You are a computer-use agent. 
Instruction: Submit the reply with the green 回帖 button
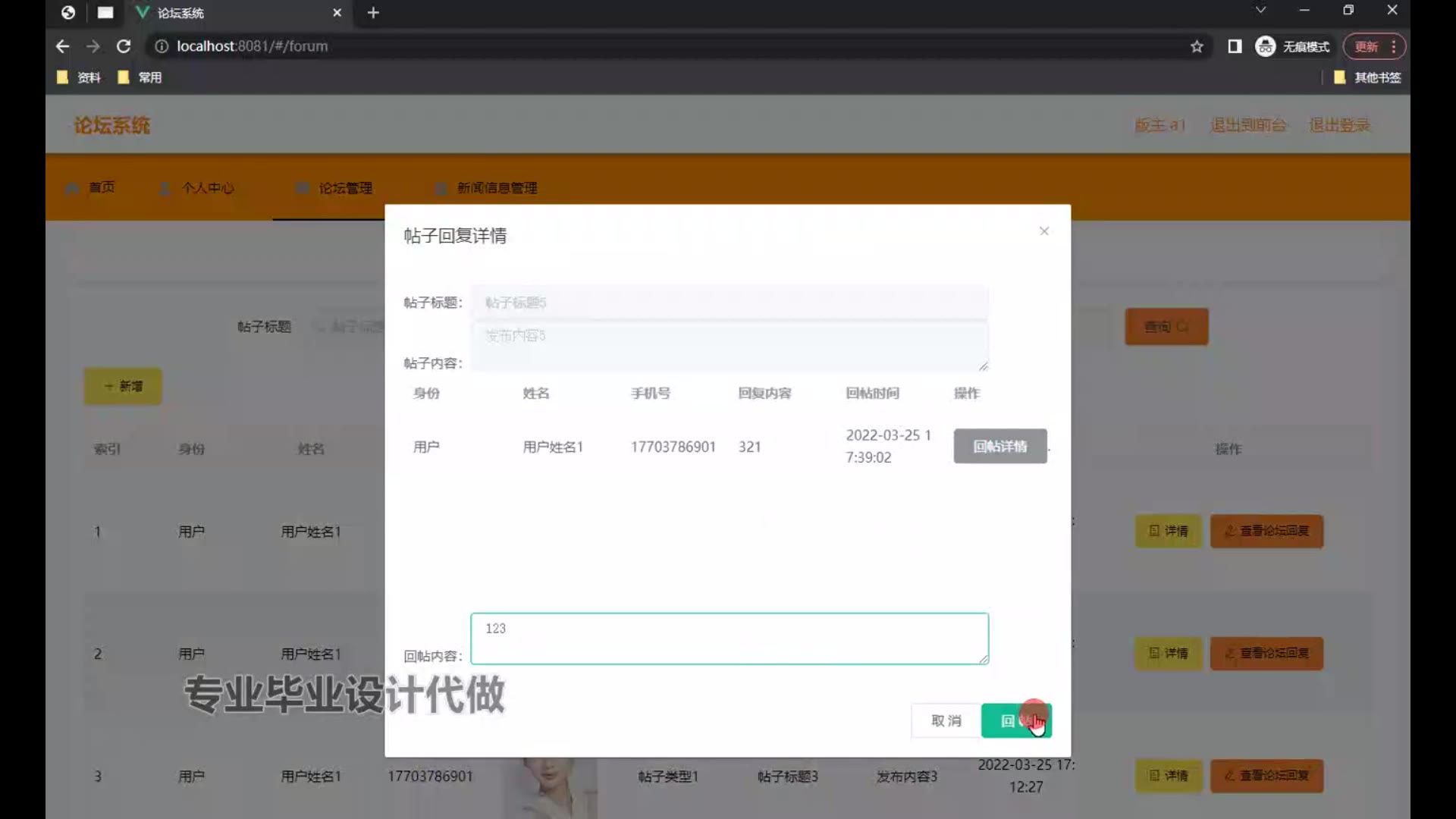1016,720
